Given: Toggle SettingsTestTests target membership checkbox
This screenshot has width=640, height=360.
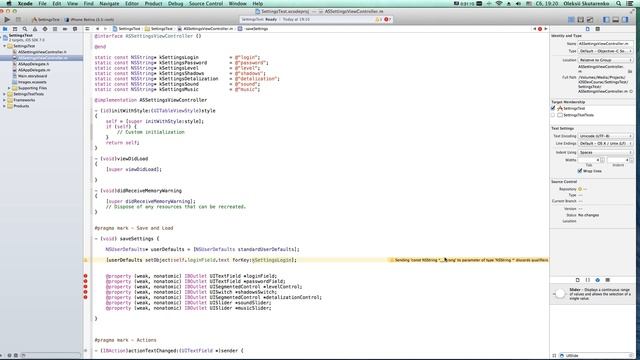Looking at the screenshot, I should (553, 115).
